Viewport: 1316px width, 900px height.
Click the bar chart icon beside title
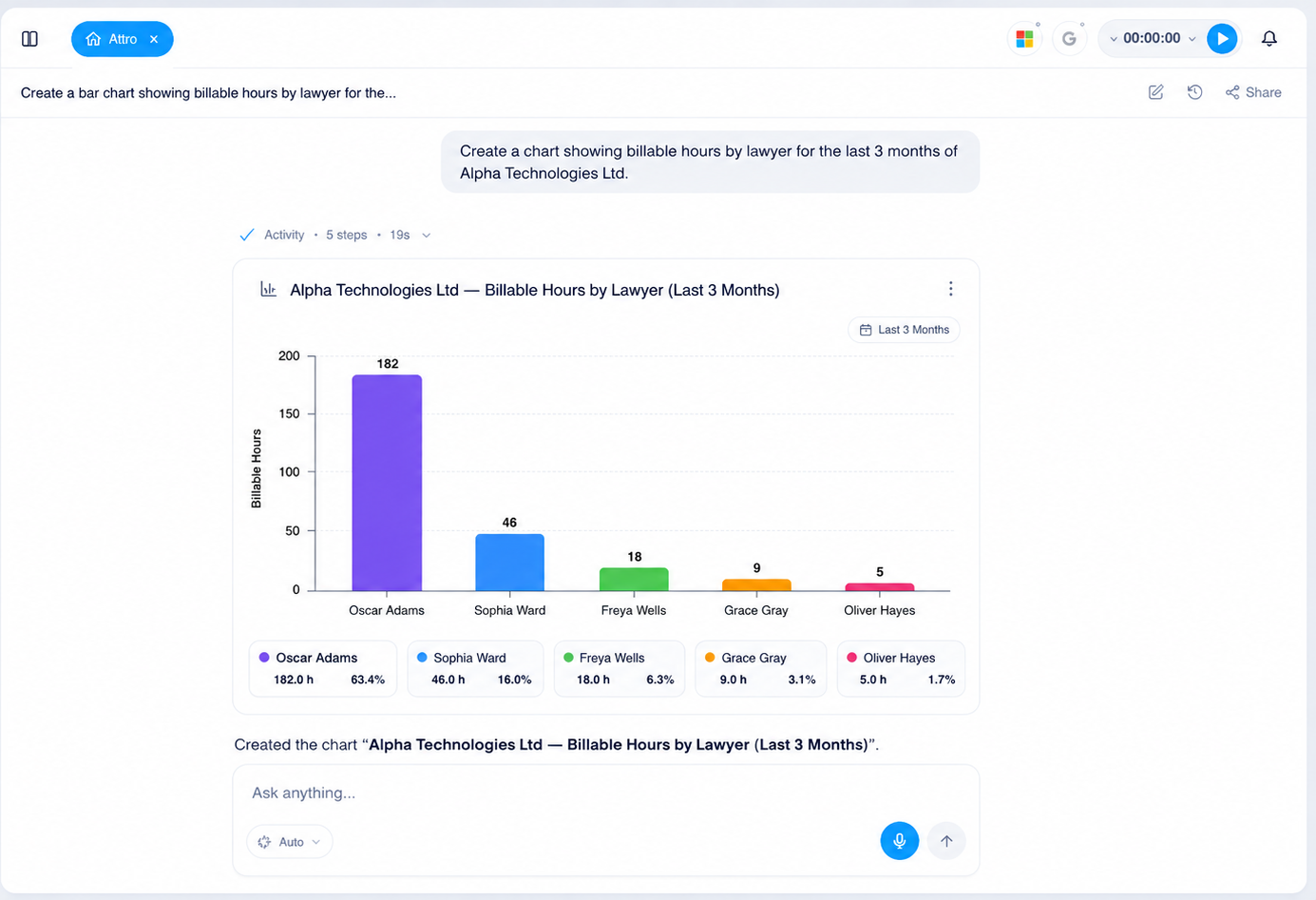coord(268,289)
